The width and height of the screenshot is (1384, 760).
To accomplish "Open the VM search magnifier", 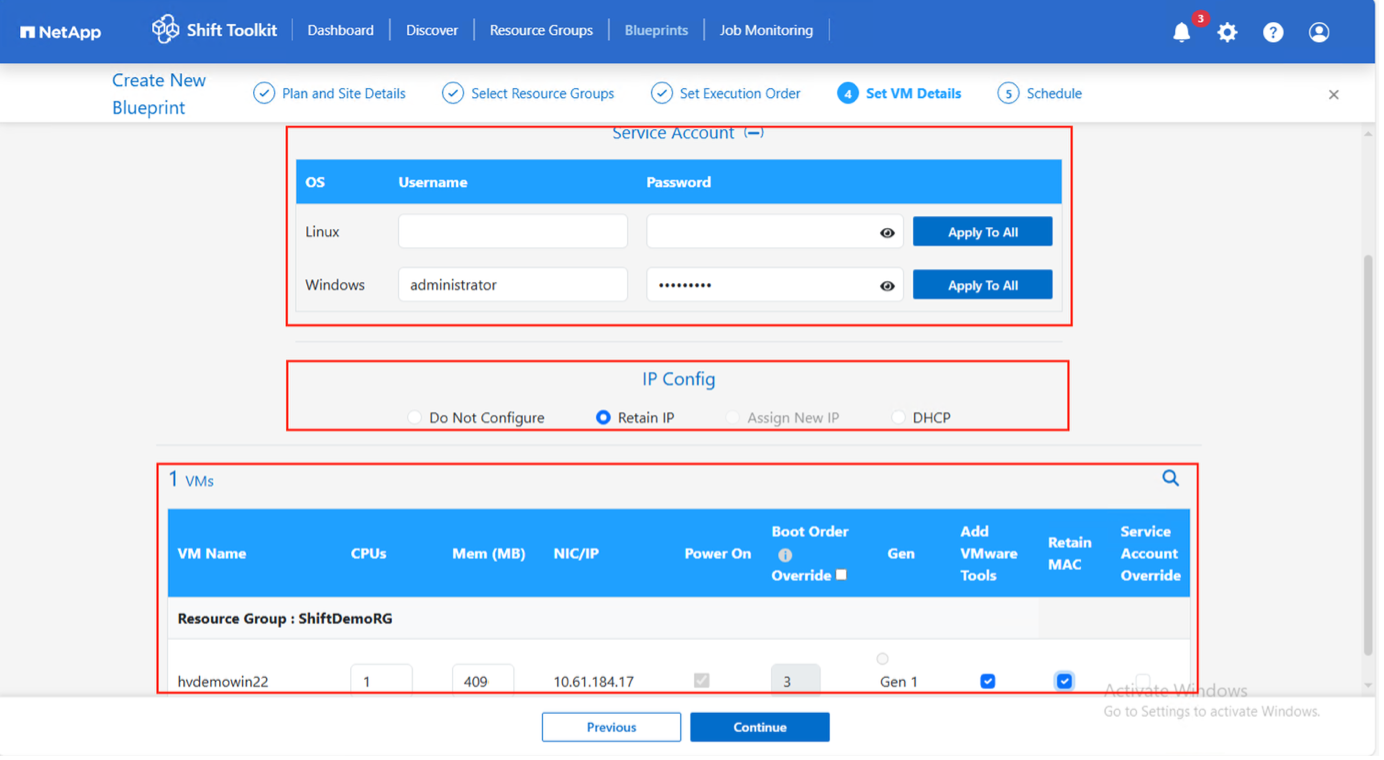I will click(1170, 478).
